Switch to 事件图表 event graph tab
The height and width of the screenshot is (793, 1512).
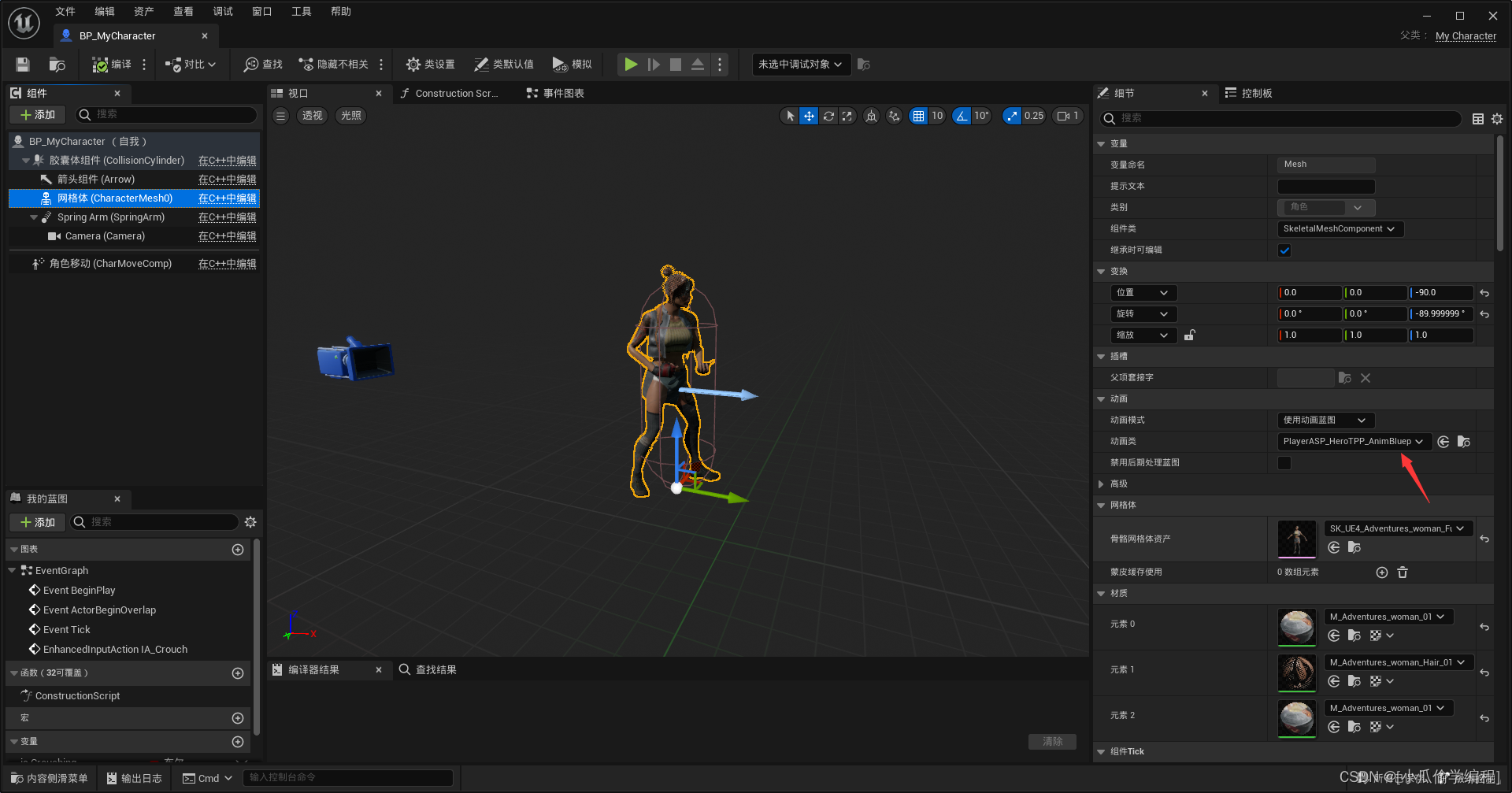click(x=556, y=93)
